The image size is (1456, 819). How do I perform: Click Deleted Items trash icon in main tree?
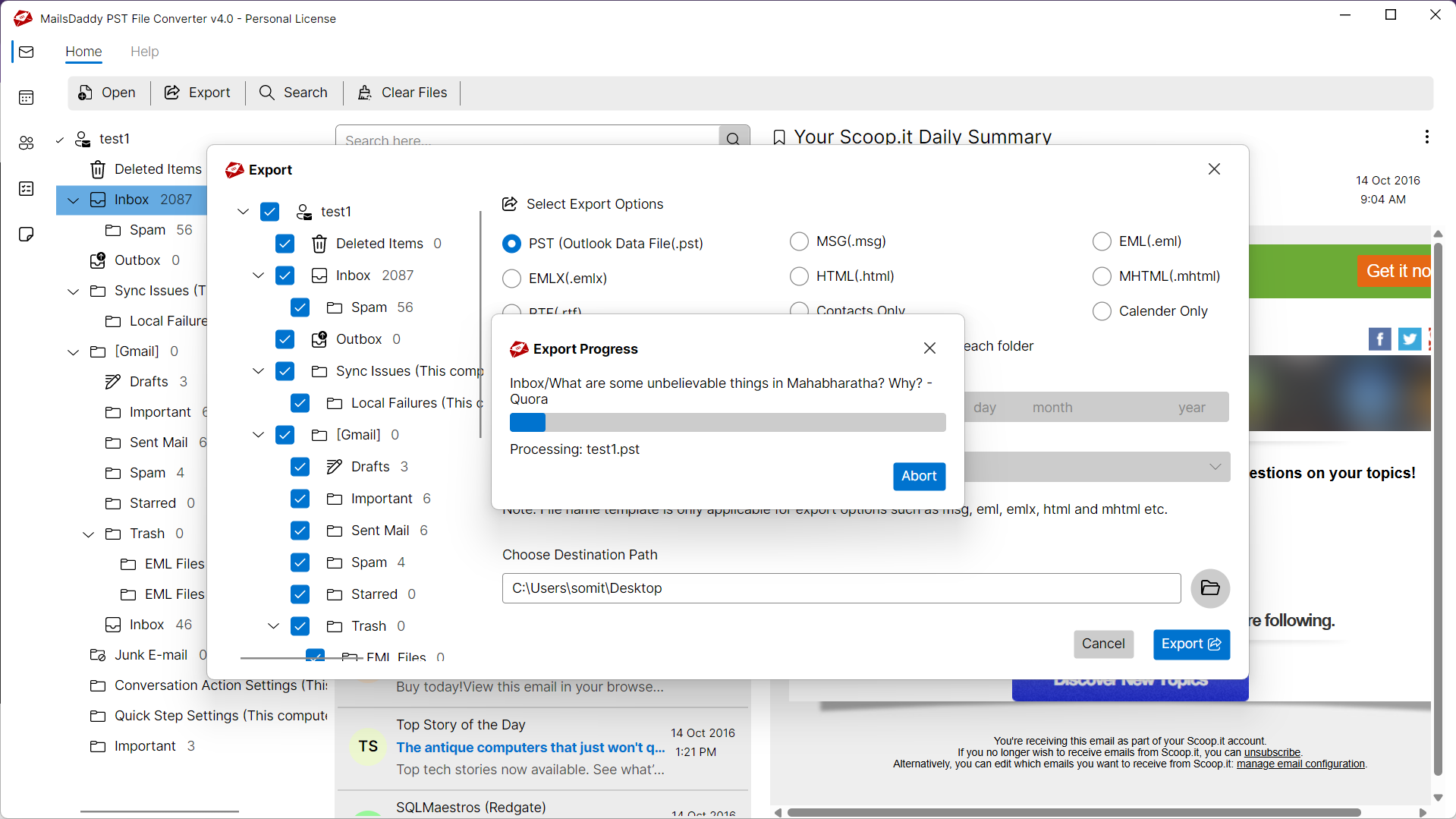(x=98, y=169)
